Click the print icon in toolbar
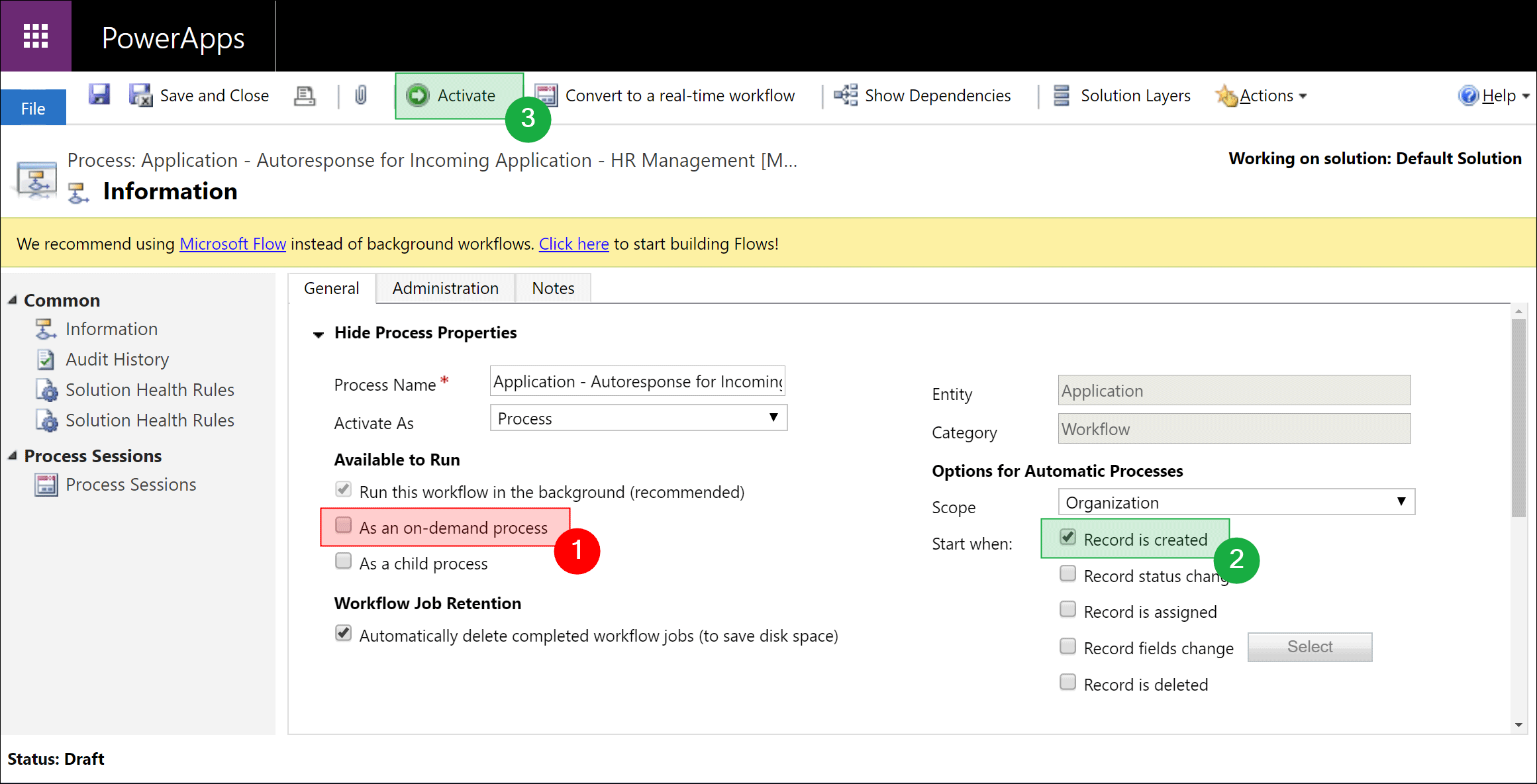Viewport: 1537px width, 784px height. [x=304, y=96]
